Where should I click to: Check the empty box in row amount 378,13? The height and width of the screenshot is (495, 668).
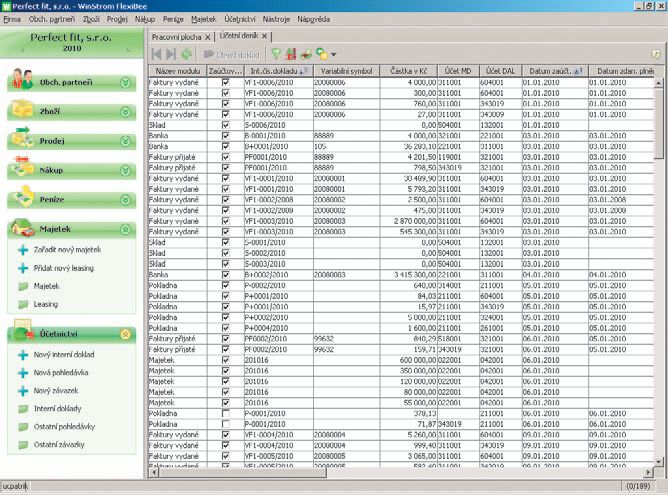225,414
